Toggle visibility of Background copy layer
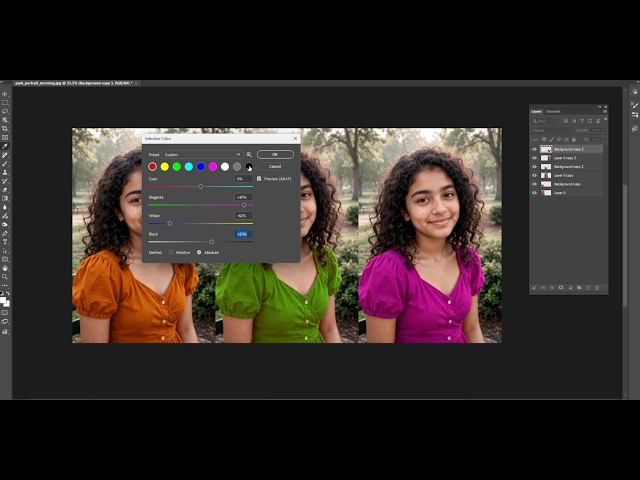 (534, 184)
